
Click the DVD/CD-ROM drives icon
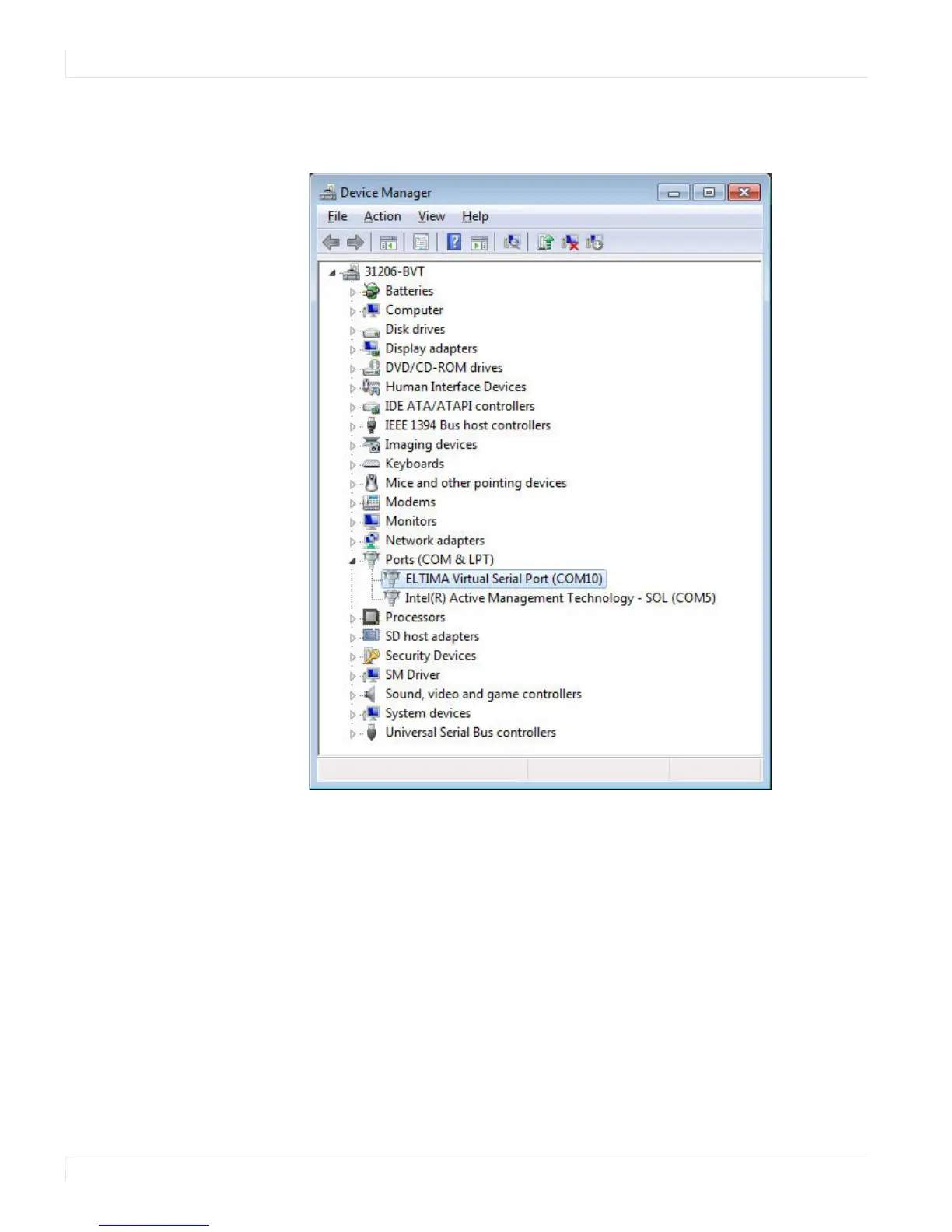pos(371,368)
